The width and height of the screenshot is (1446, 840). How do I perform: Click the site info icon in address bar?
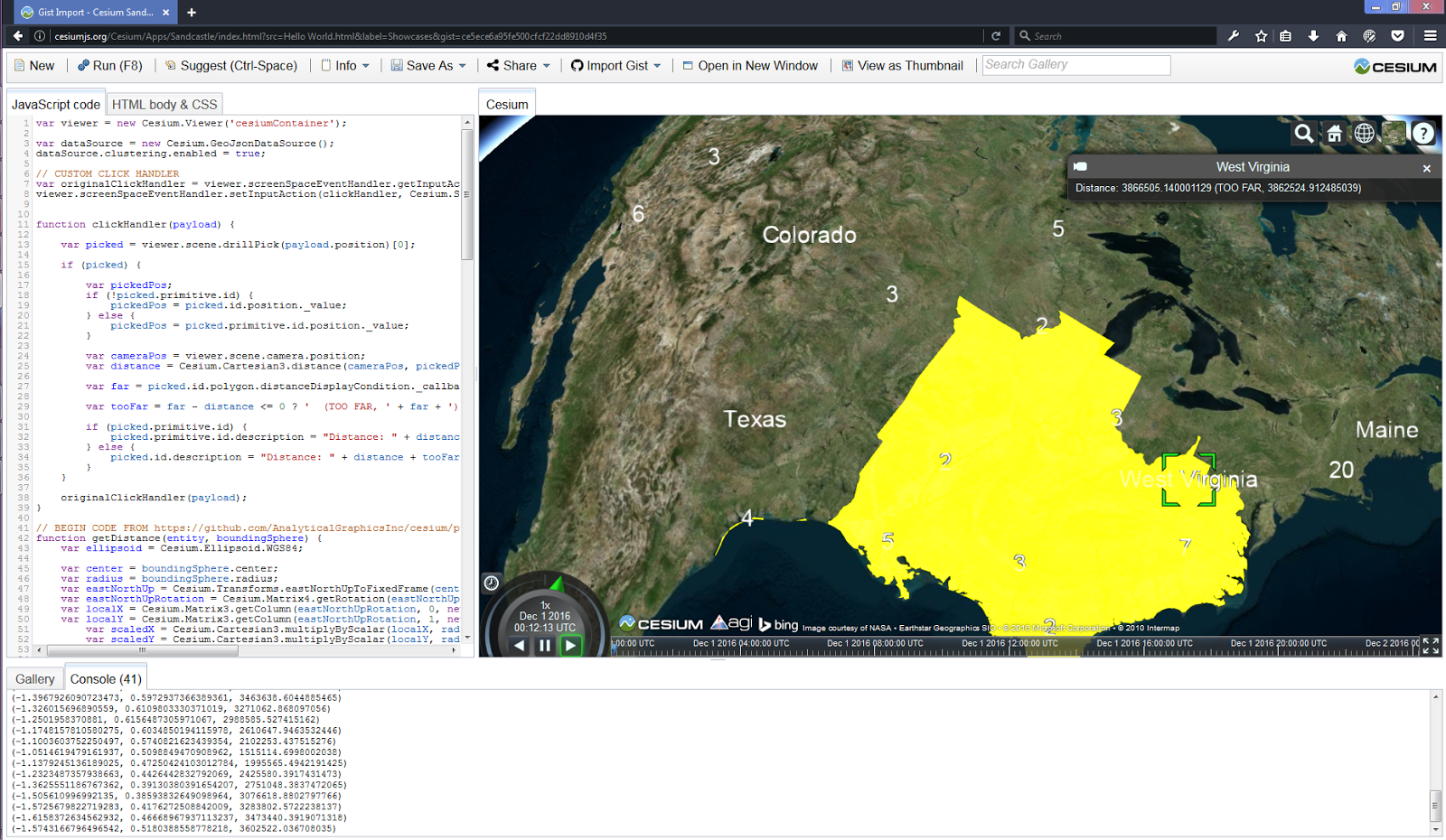[40, 36]
